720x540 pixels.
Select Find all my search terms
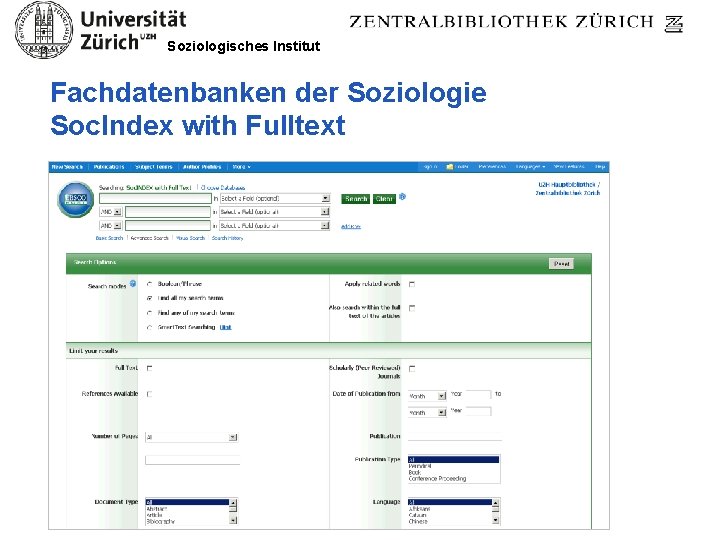click(149, 298)
